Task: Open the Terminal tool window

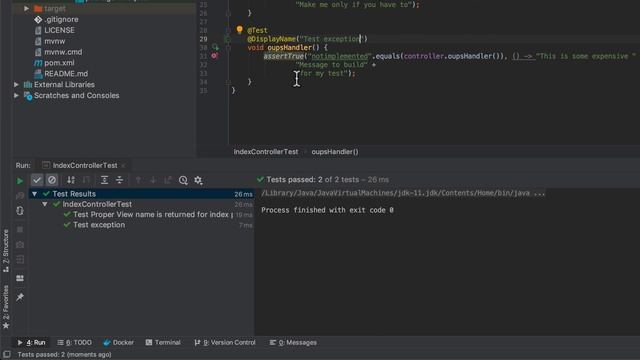Action: point(163,342)
